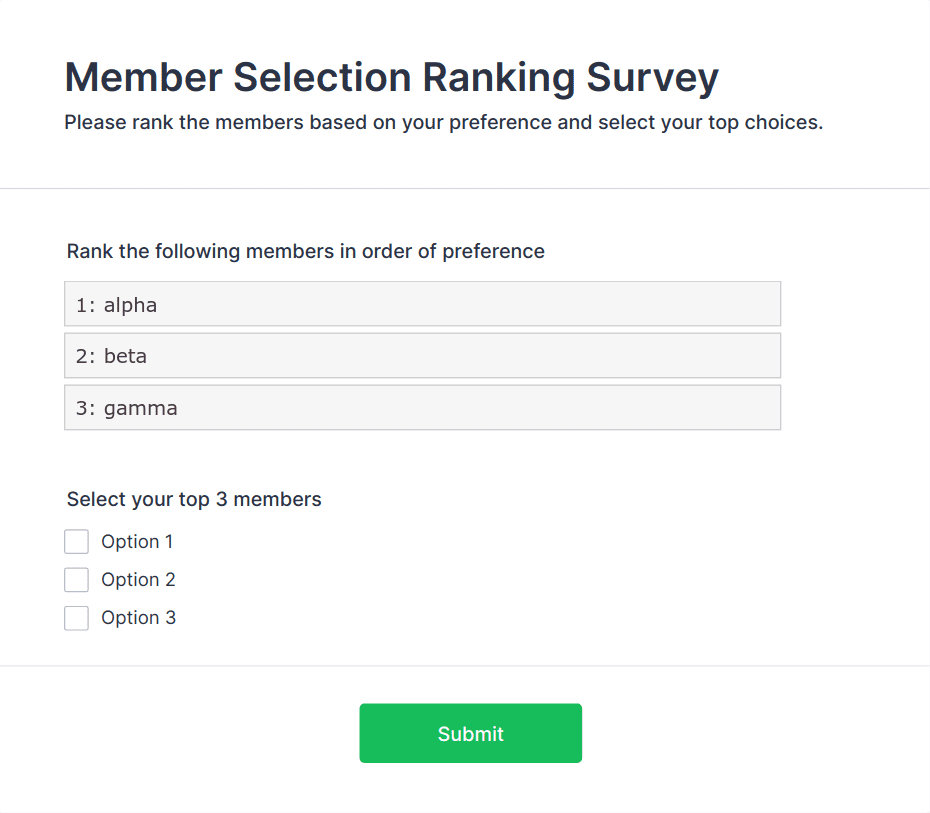Image resolution: width=930 pixels, height=813 pixels.
Task: Click the Member Selection Ranking Survey title
Action: click(391, 77)
